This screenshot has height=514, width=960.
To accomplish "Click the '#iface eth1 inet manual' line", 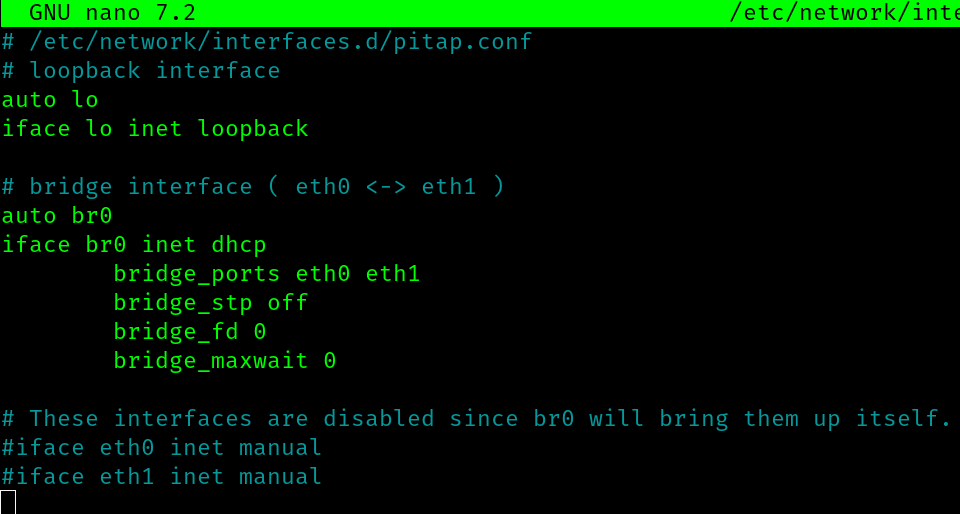I will (x=161, y=477).
